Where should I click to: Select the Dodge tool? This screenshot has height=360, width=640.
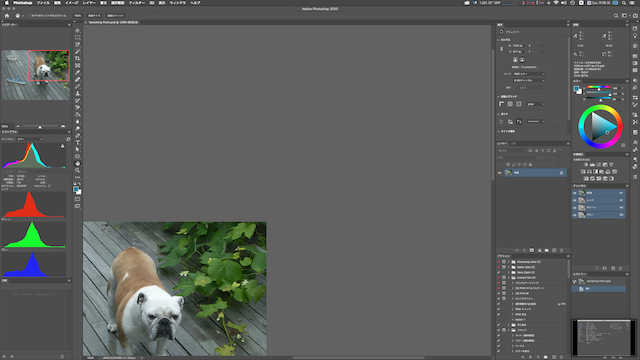click(x=78, y=129)
